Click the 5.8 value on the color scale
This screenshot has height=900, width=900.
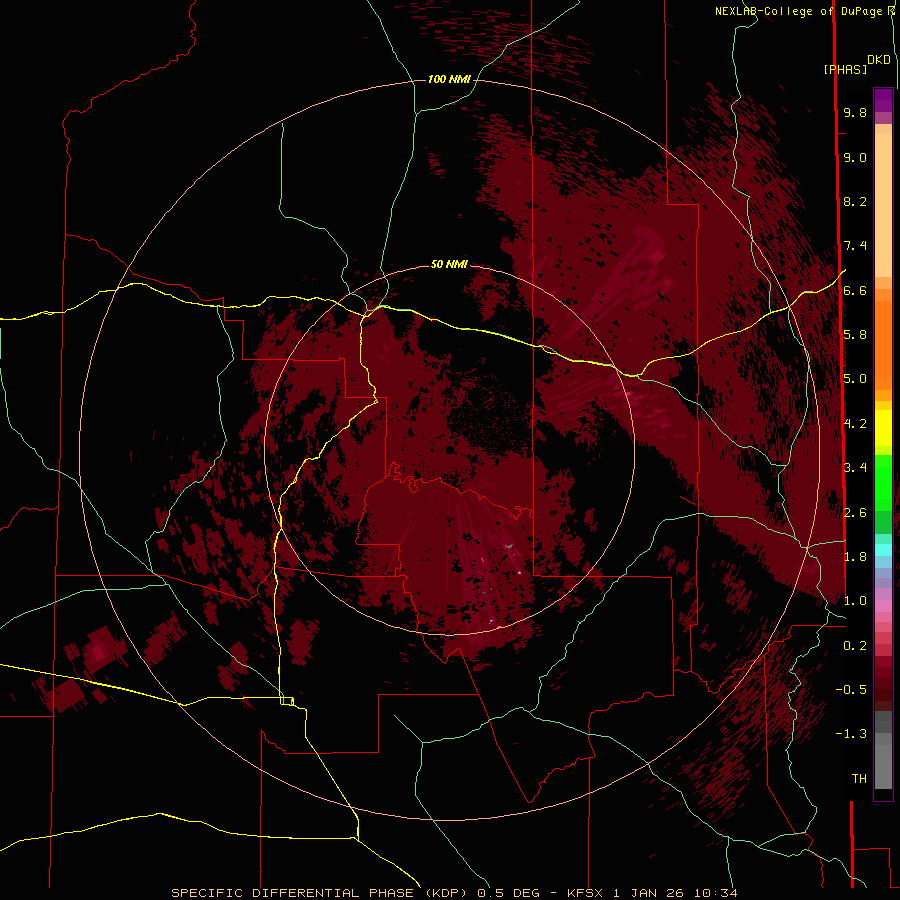tap(855, 335)
